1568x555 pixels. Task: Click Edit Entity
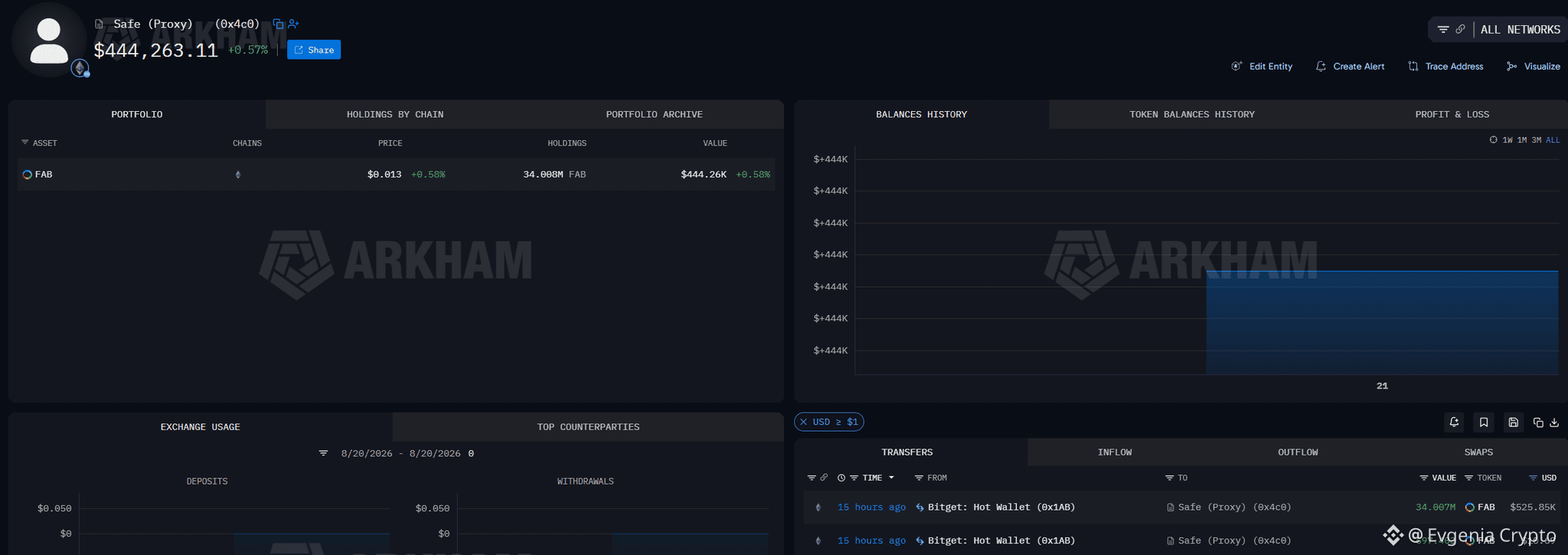(x=1262, y=67)
